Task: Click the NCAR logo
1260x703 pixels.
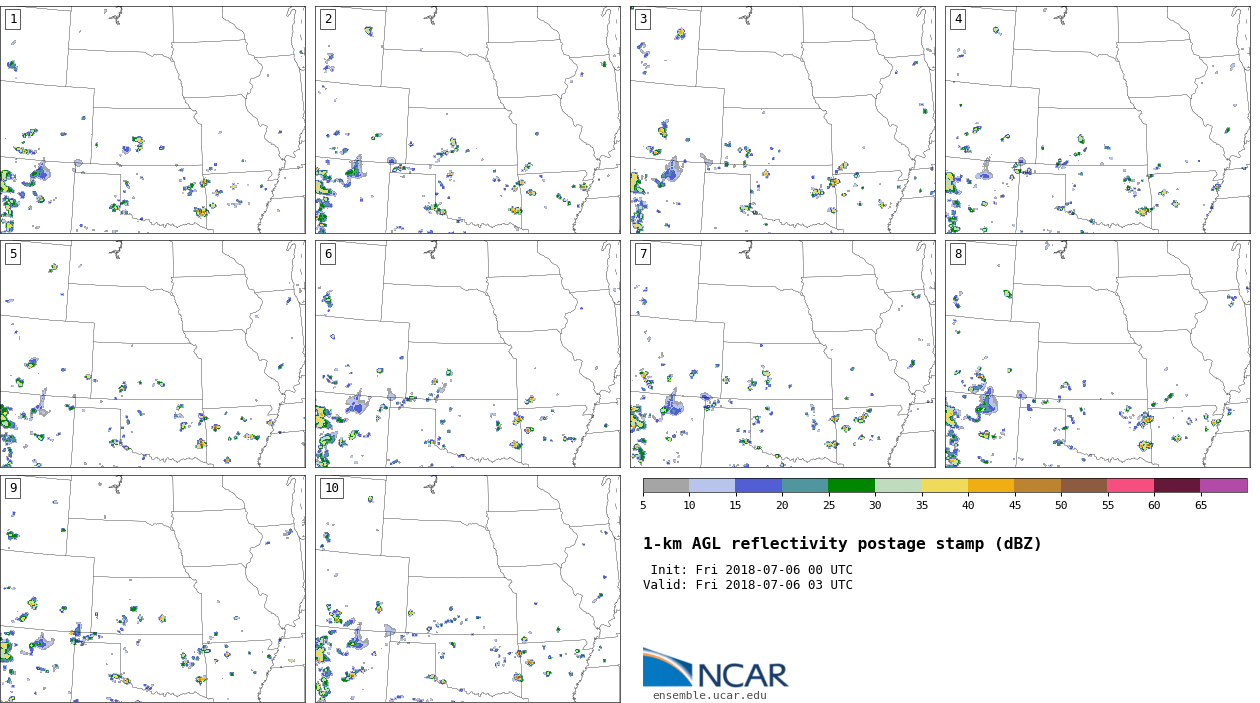Action: point(714,669)
